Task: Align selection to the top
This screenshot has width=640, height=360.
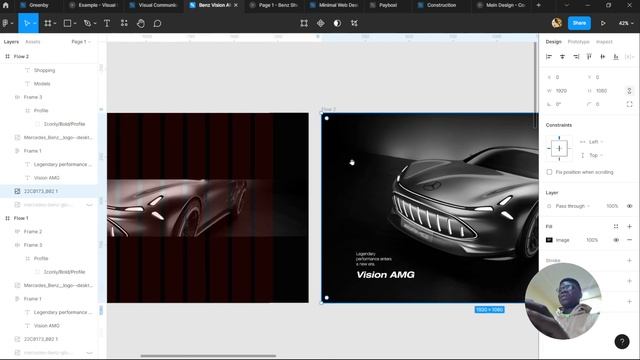Action: tap(589, 57)
